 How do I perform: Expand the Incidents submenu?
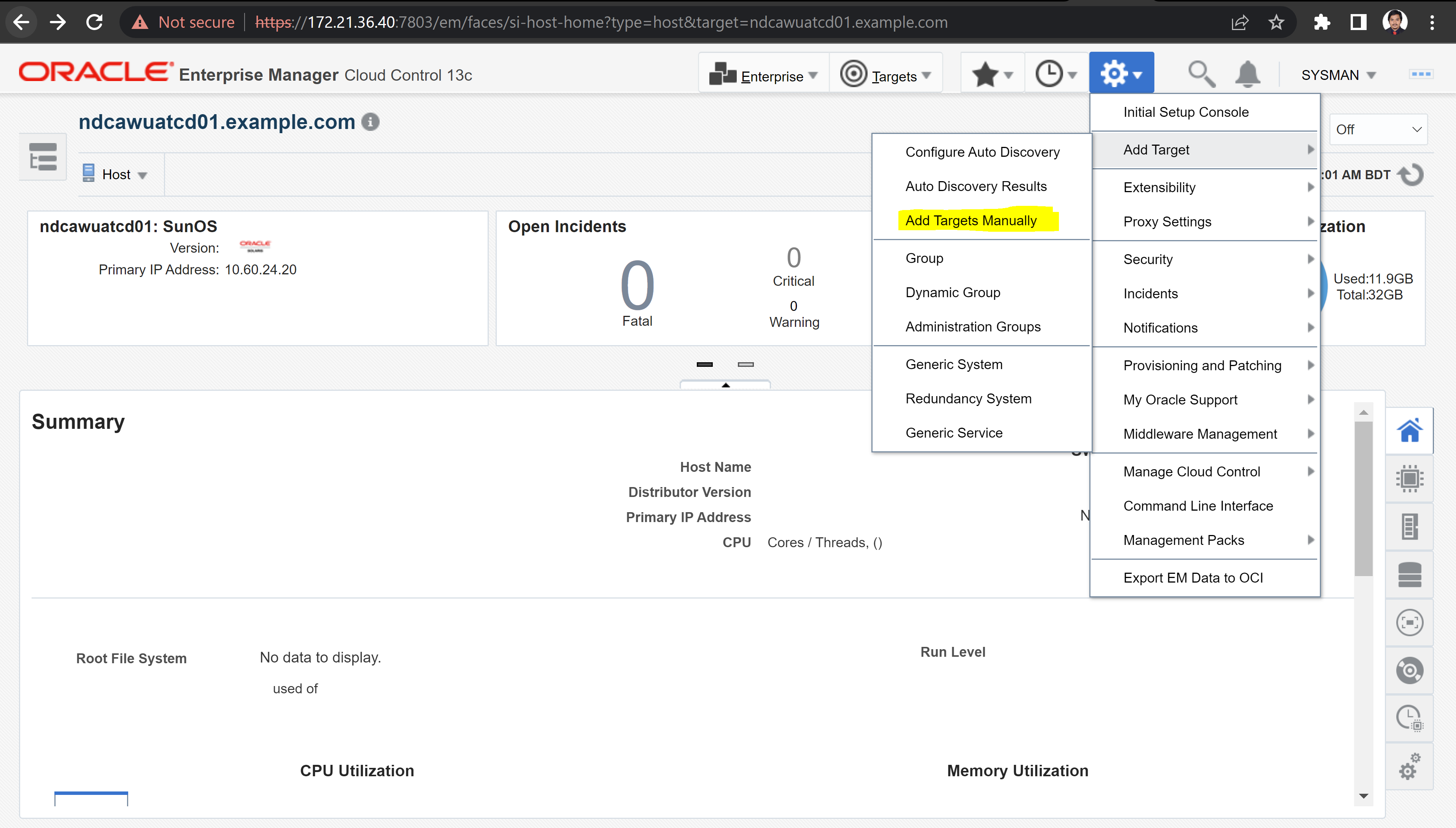pos(1205,293)
